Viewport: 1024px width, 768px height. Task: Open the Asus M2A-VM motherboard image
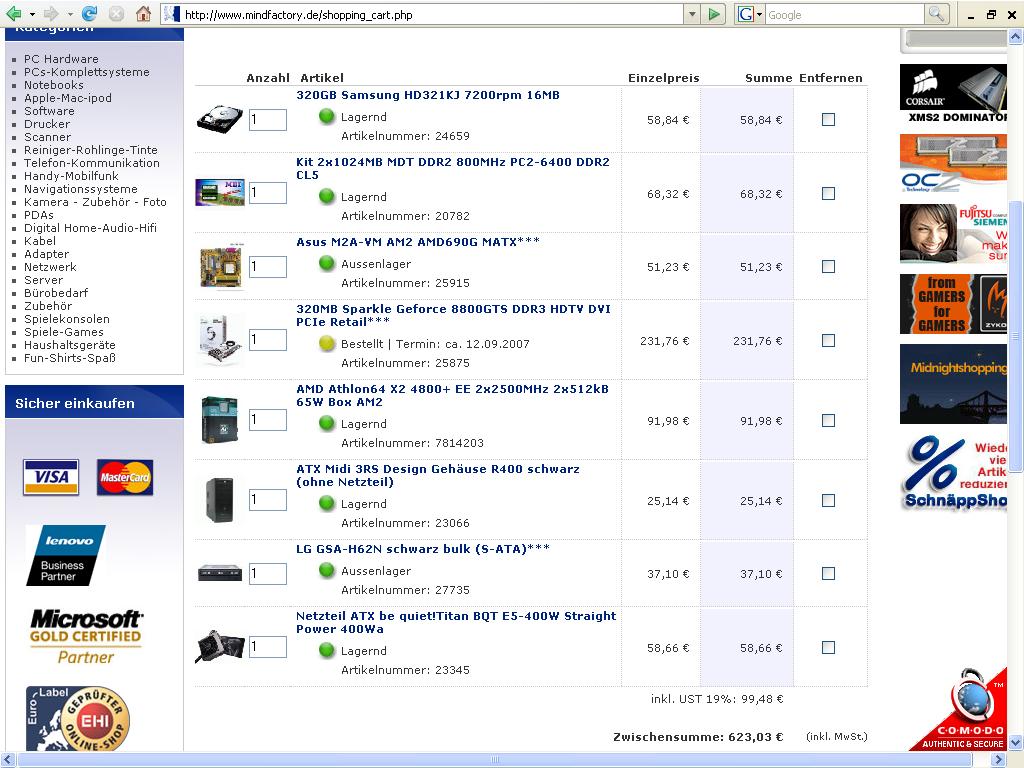click(221, 266)
